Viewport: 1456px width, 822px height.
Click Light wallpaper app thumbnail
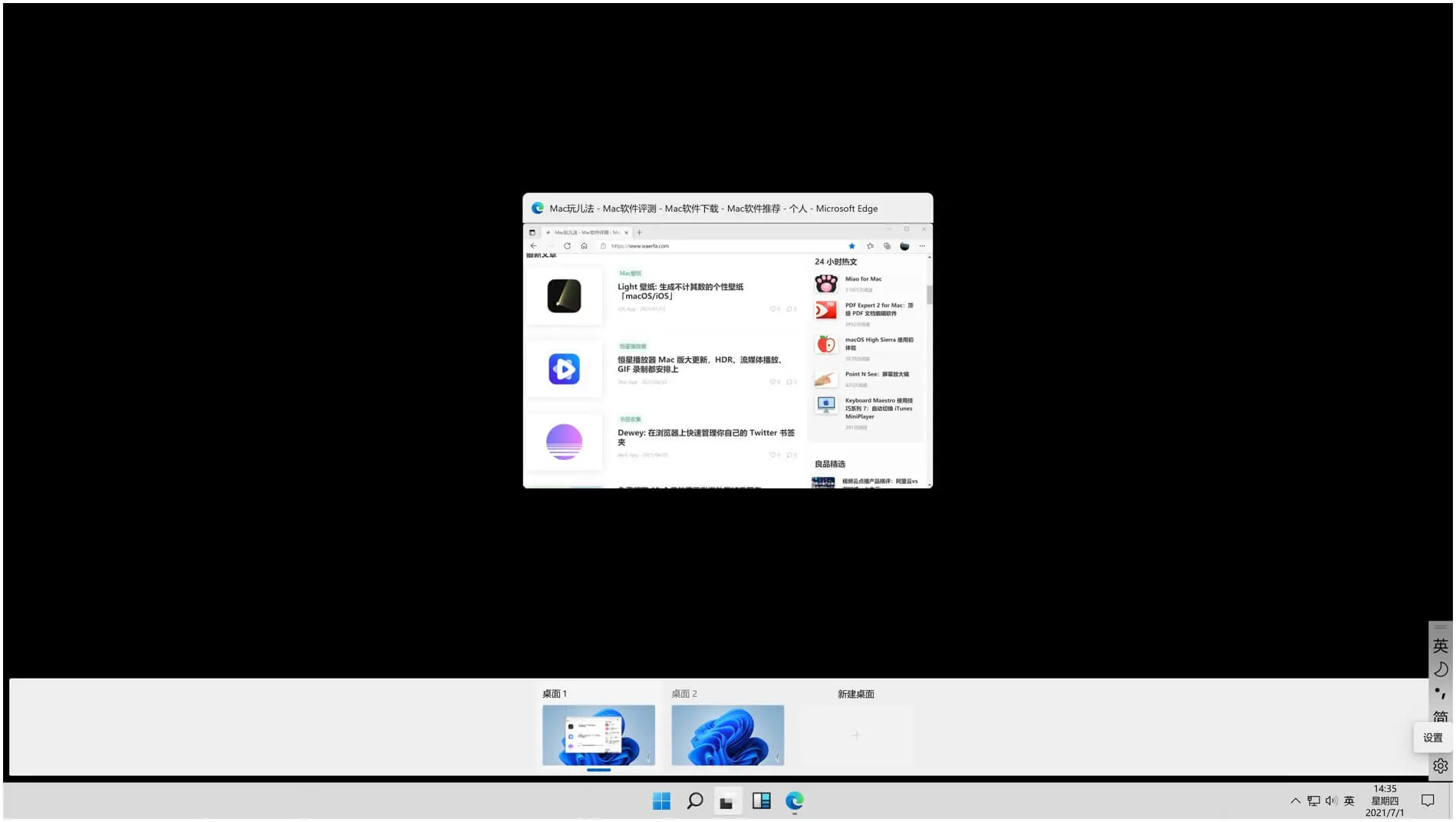pos(564,296)
